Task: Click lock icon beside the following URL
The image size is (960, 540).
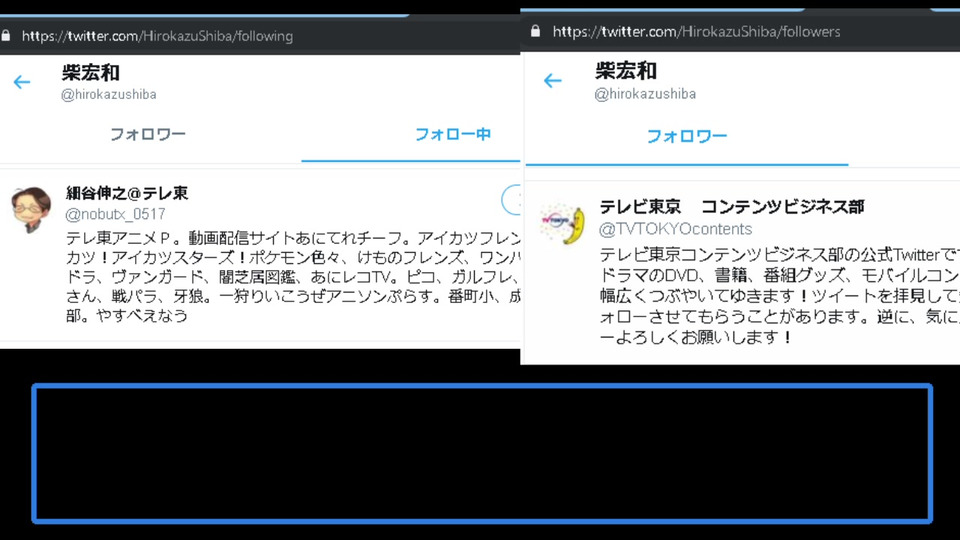Action: pyautogui.click(x=6, y=36)
